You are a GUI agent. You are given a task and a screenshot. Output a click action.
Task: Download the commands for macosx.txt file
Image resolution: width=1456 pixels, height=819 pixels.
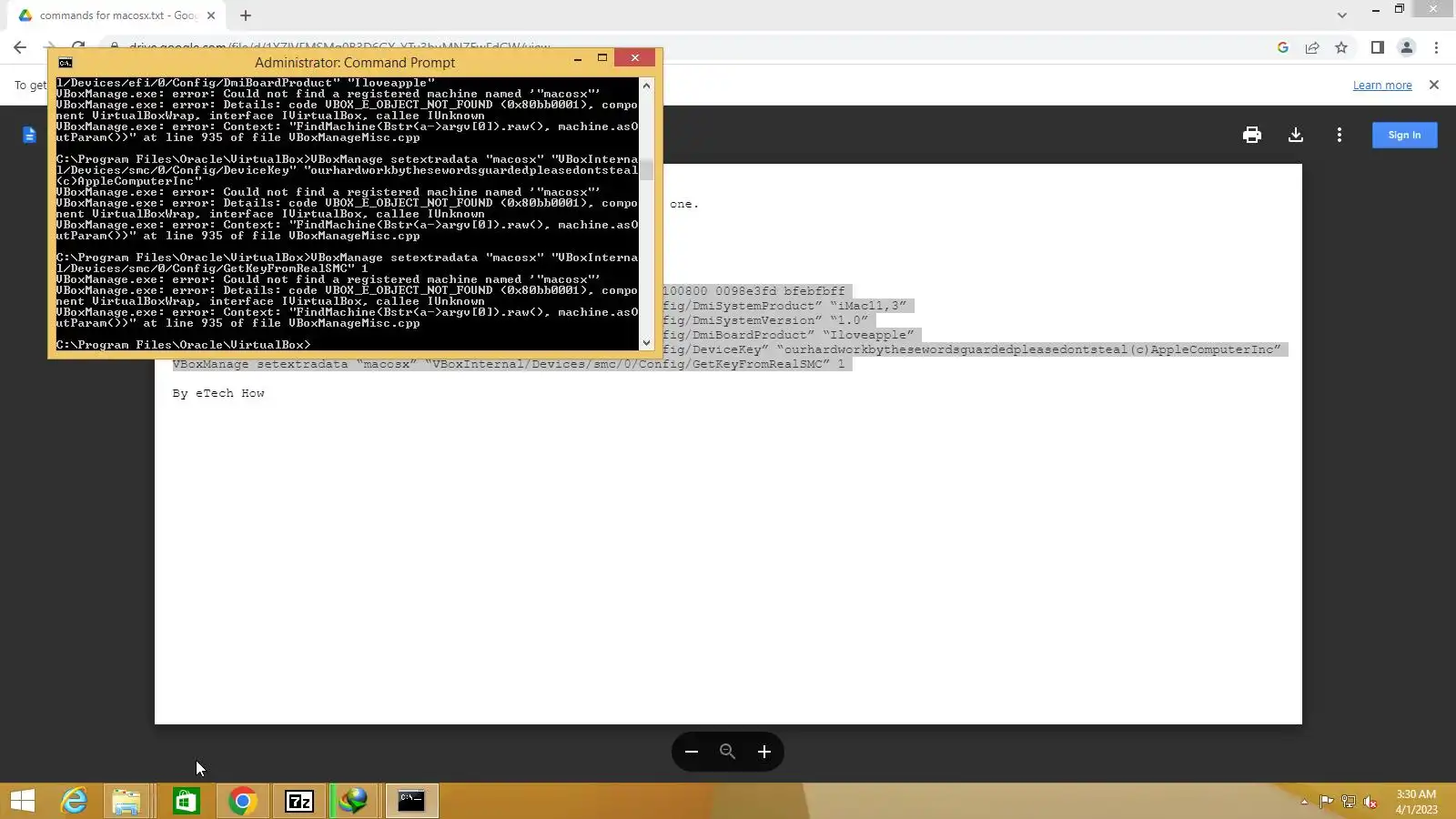[1296, 135]
